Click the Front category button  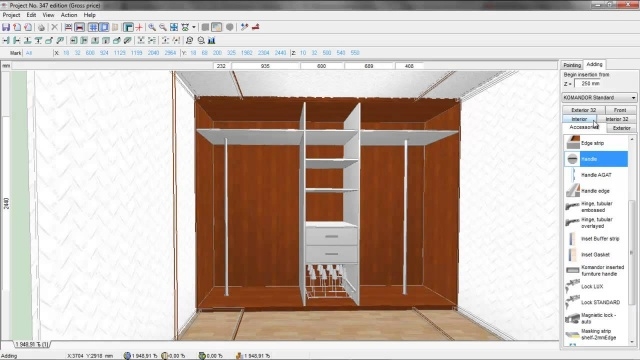[620, 110]
